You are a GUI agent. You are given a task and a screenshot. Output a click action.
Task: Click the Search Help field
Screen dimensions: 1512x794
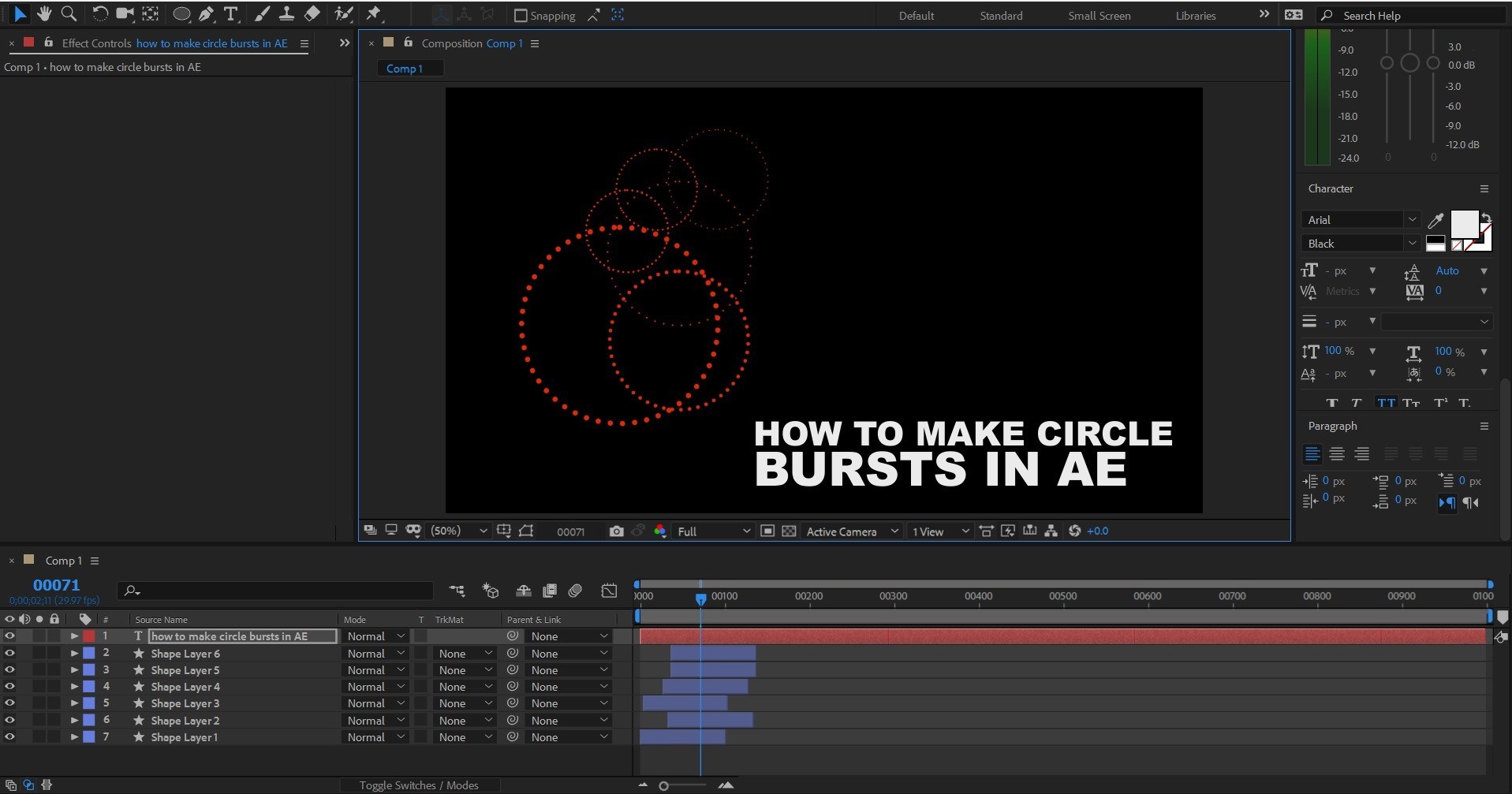pyautogui.click(x=1412, y=16)
